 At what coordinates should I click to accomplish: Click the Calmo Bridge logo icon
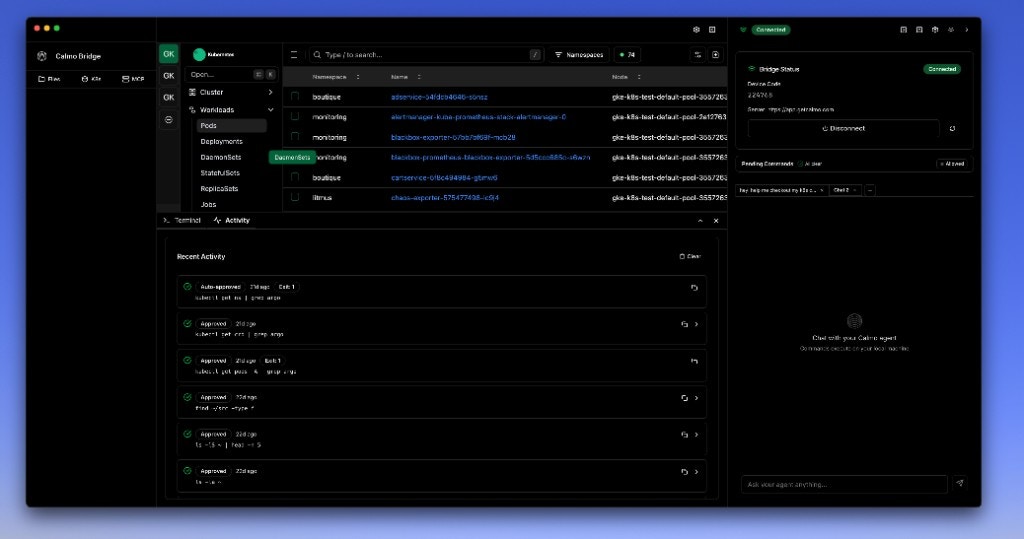click(42, 56)
